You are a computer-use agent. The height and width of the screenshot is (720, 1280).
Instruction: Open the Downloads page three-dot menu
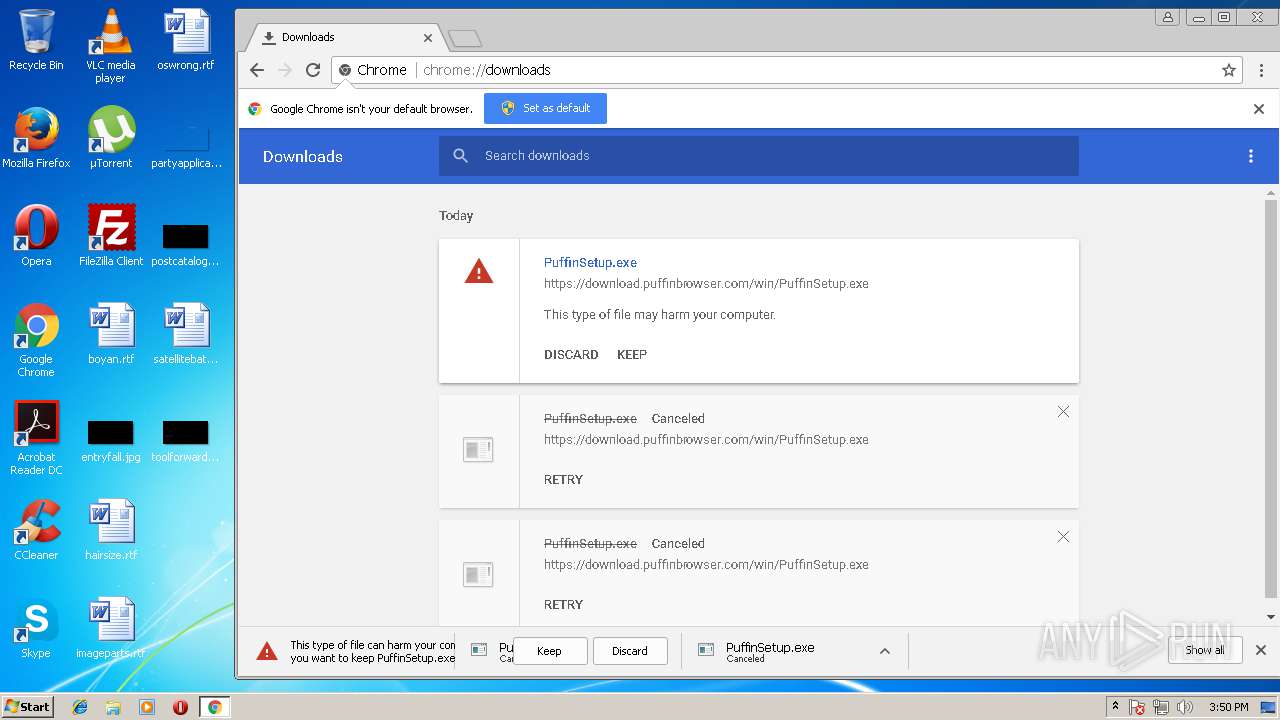[1250, 156]
